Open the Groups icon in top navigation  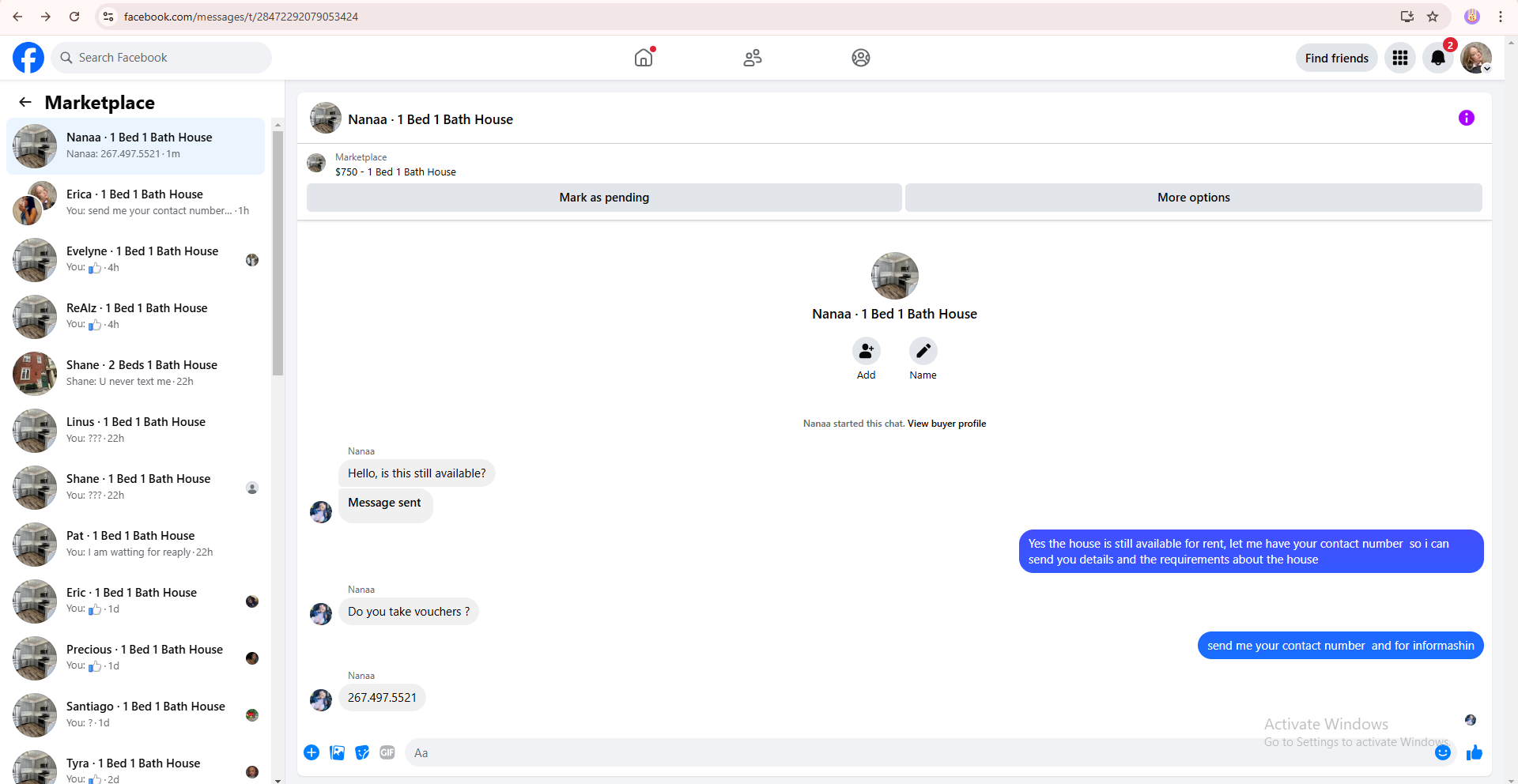tap(861, 58)
